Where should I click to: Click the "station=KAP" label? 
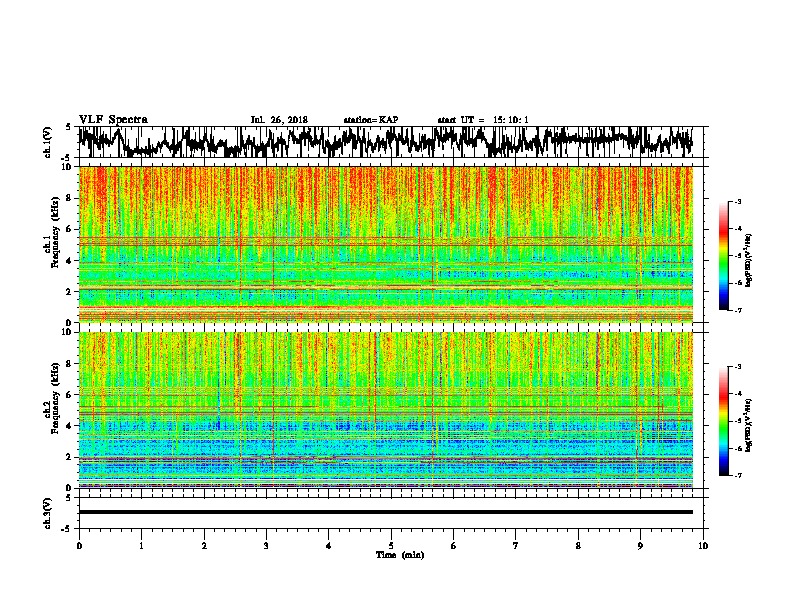click(371, 120)
